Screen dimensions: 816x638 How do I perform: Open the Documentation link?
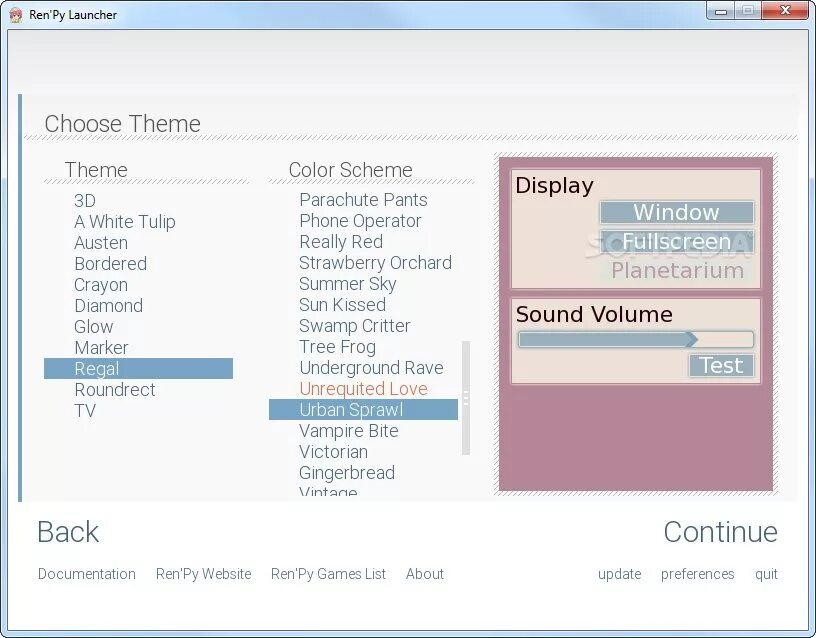click(x=87, y=574)
